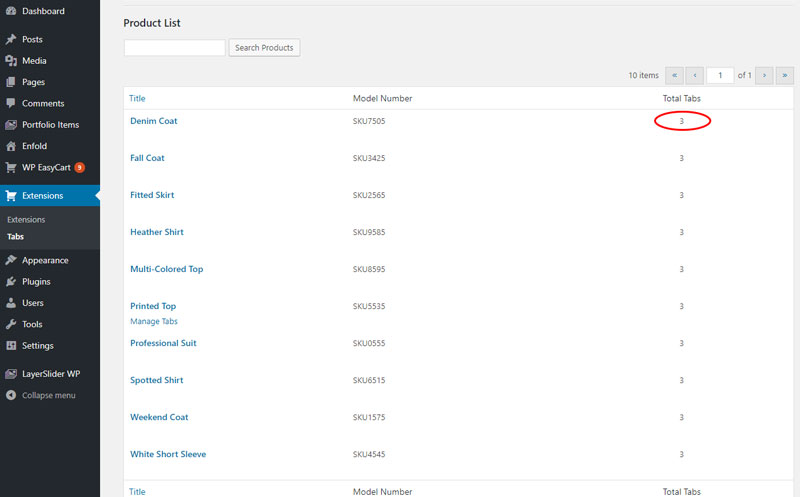Click the Users person icon

click(11, 303)
